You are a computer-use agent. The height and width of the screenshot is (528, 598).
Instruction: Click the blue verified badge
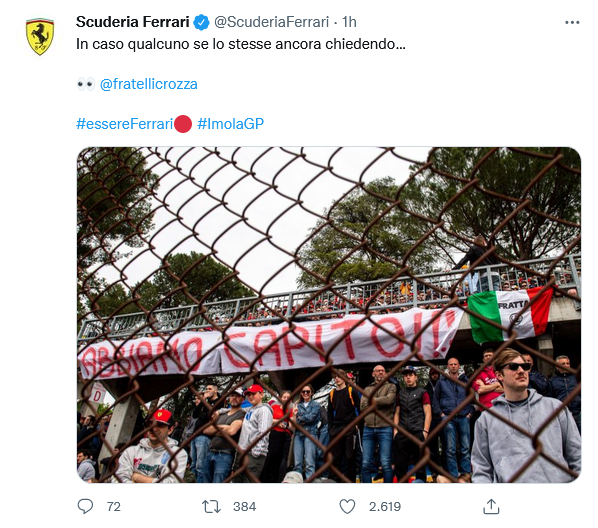[x=201, y=22]
